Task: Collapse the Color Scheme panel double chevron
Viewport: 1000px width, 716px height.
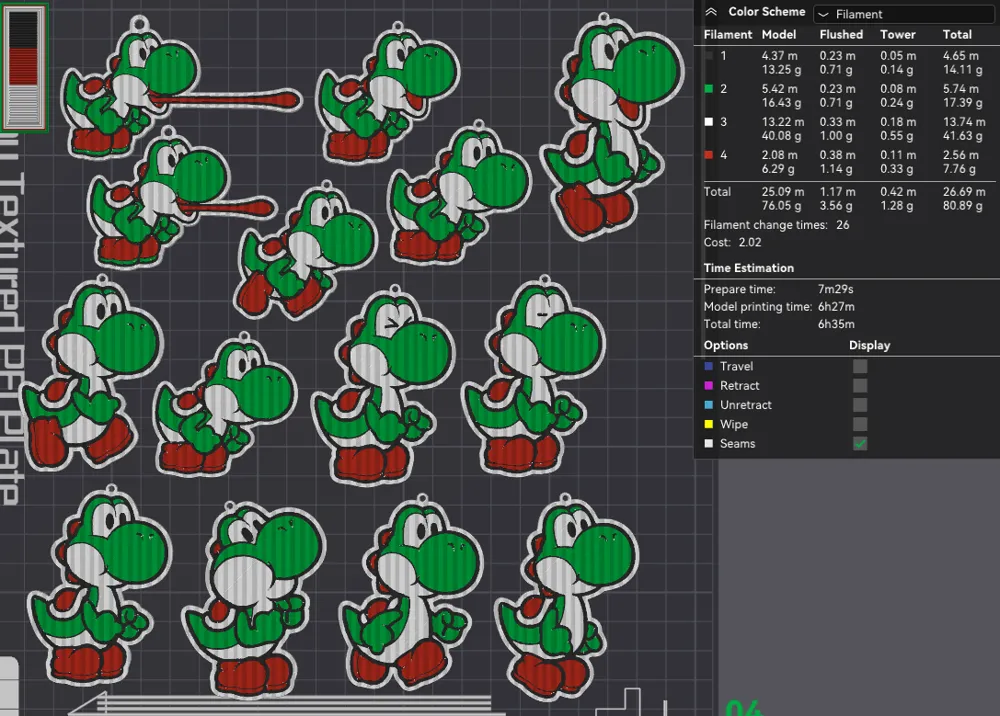Action: pos(711,12)
